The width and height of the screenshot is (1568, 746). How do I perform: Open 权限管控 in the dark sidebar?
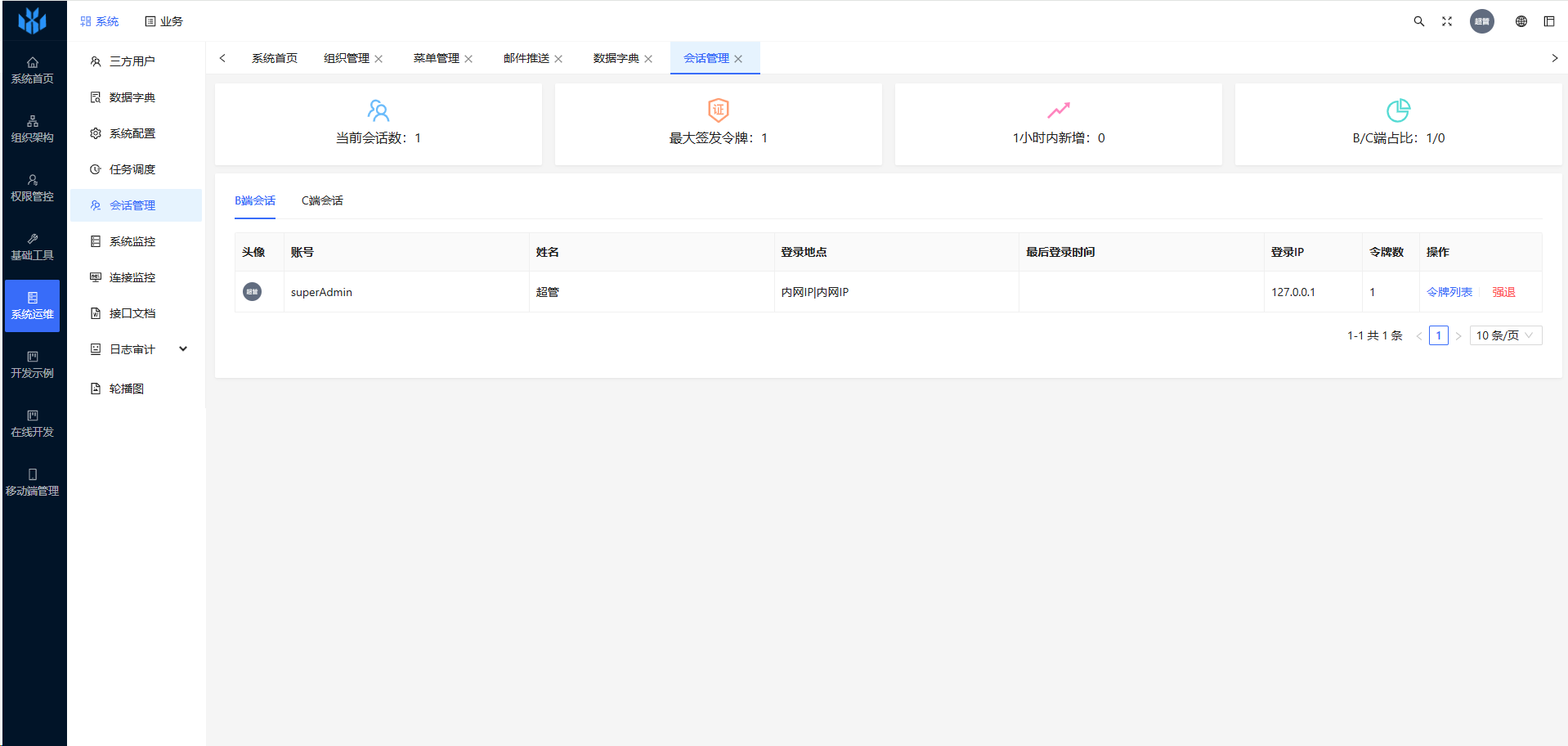pyautogui.click(x=33, y=188)
